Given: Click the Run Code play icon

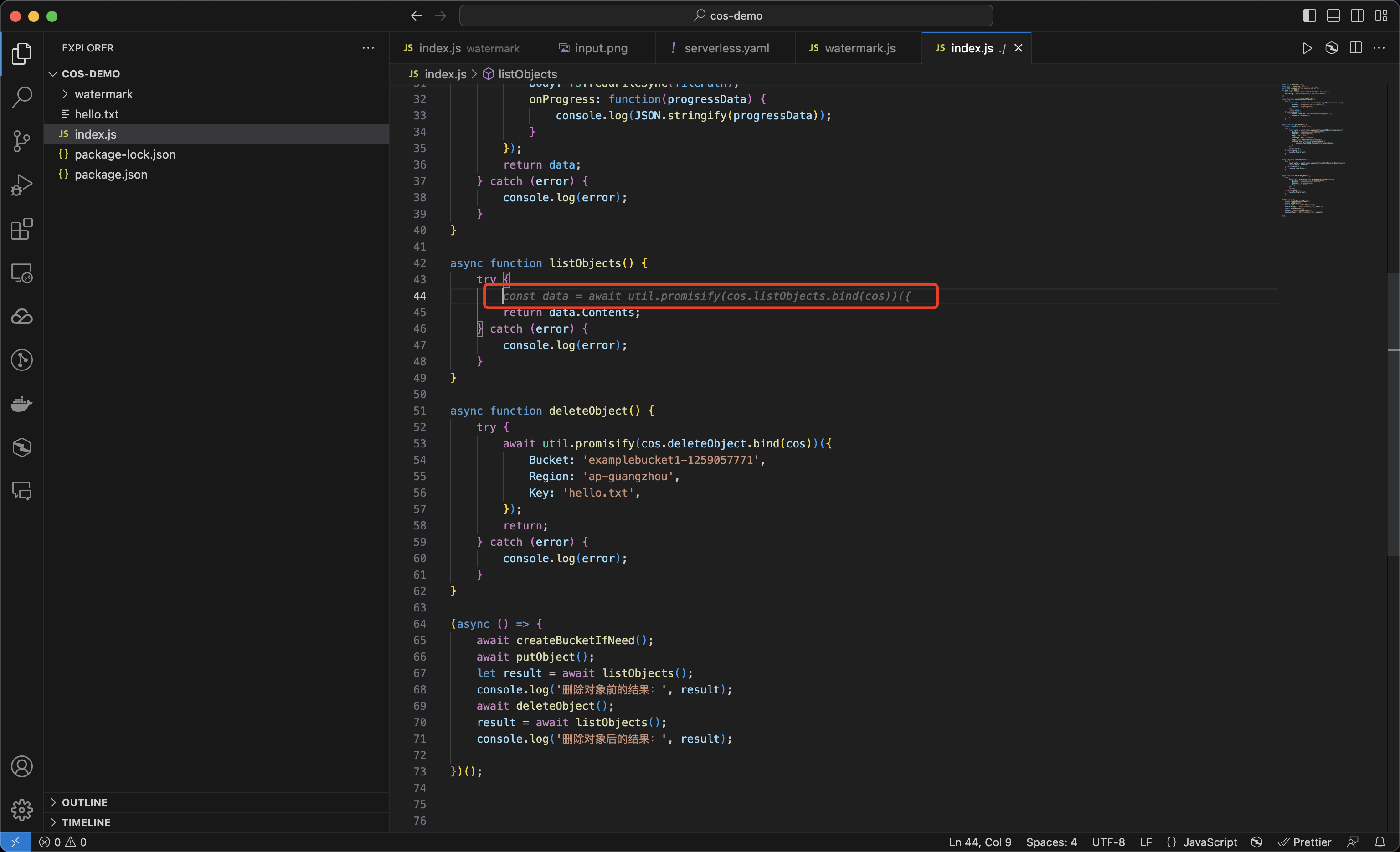Looking at the screenshot, I should (1307, 48).
